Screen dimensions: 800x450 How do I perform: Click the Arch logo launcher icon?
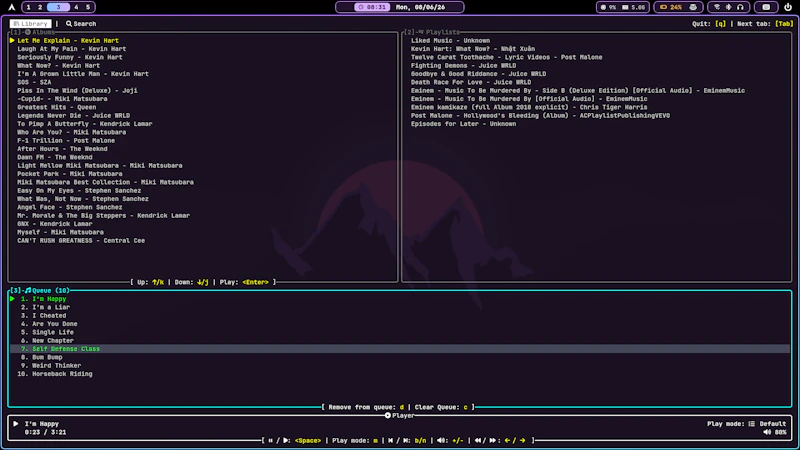coord(11,7)
